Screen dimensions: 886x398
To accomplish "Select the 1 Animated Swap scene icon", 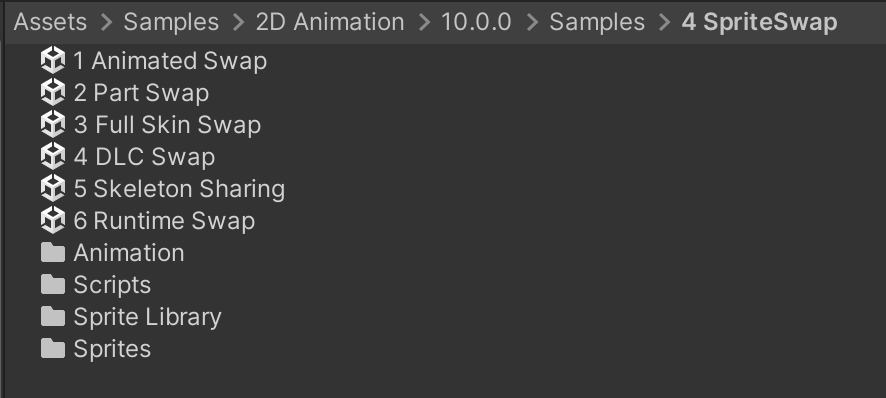I will tap(53, 61).
